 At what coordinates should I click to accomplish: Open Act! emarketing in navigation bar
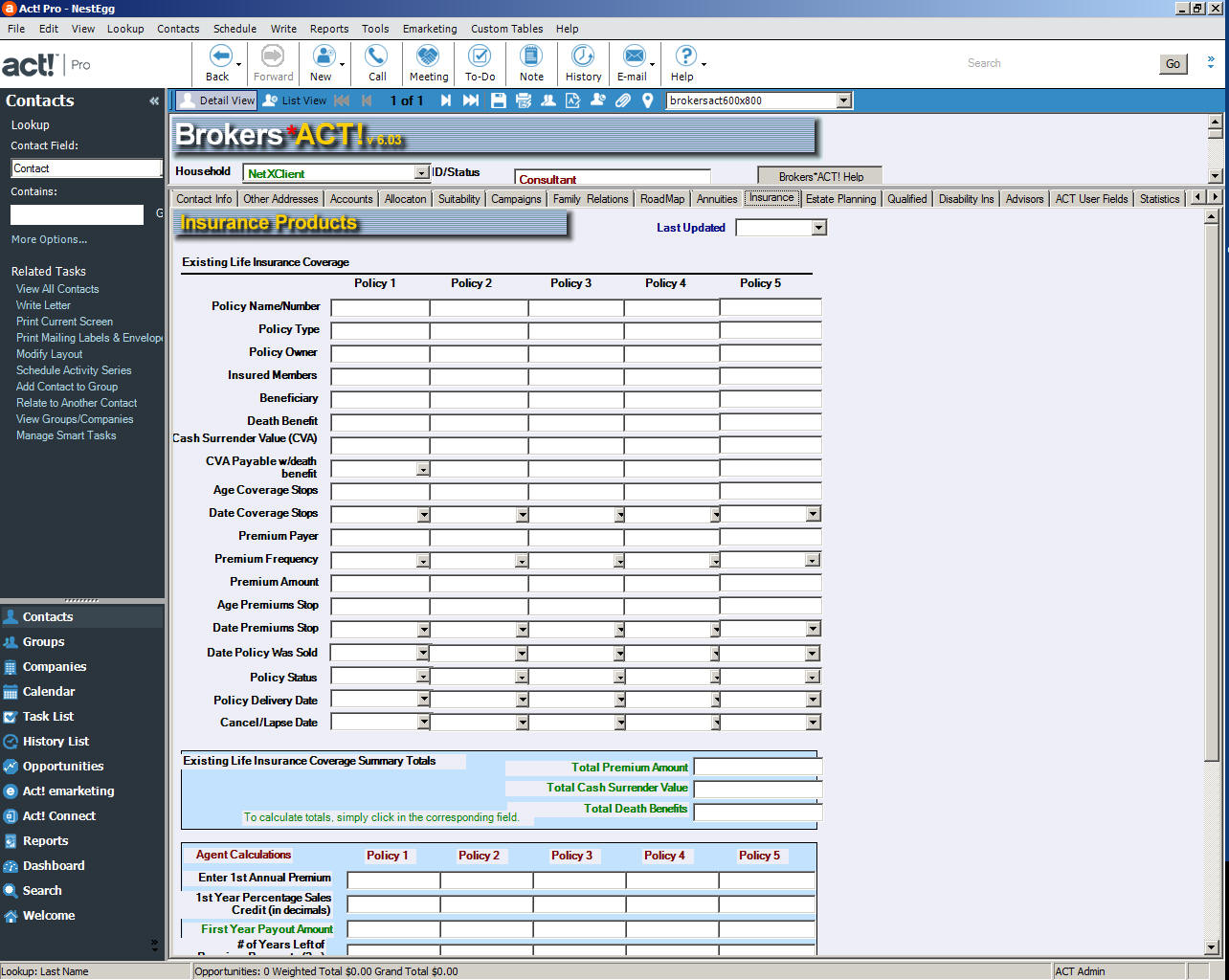click(x=68, y=791)
